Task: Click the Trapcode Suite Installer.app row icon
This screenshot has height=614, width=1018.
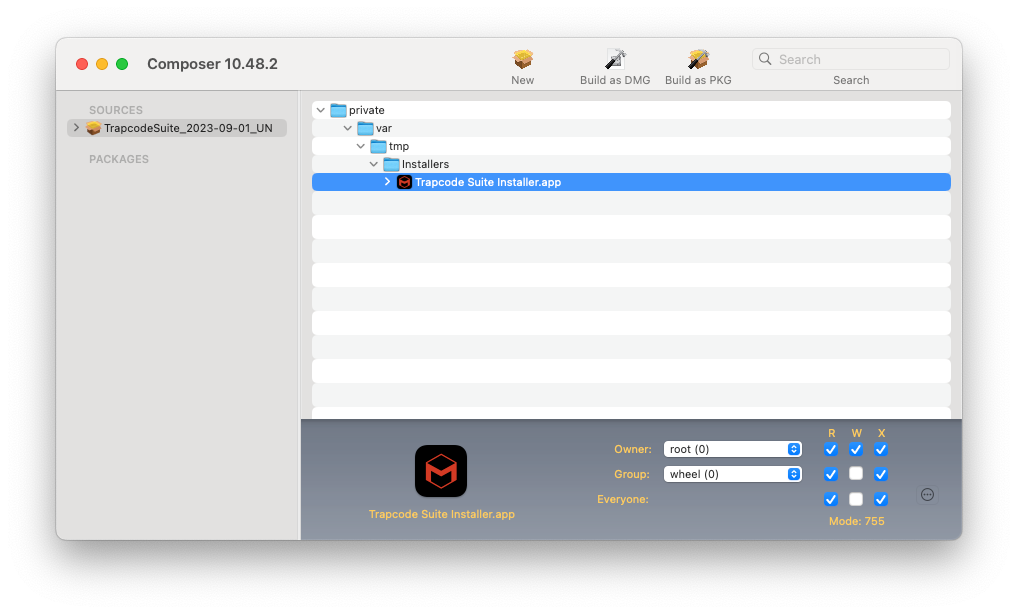Action: pos(404,182)
